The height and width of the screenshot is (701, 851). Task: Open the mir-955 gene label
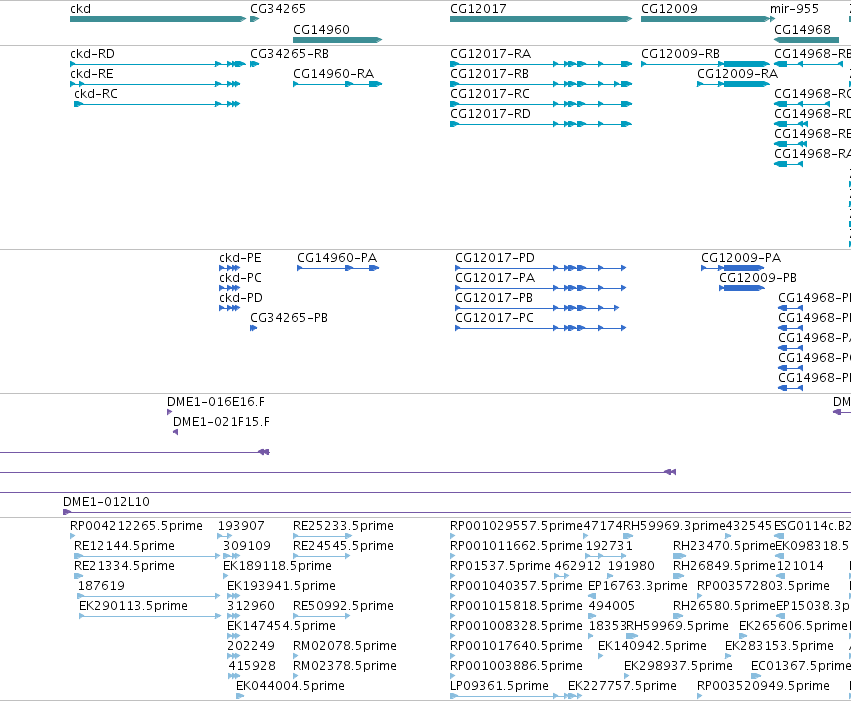794,9
